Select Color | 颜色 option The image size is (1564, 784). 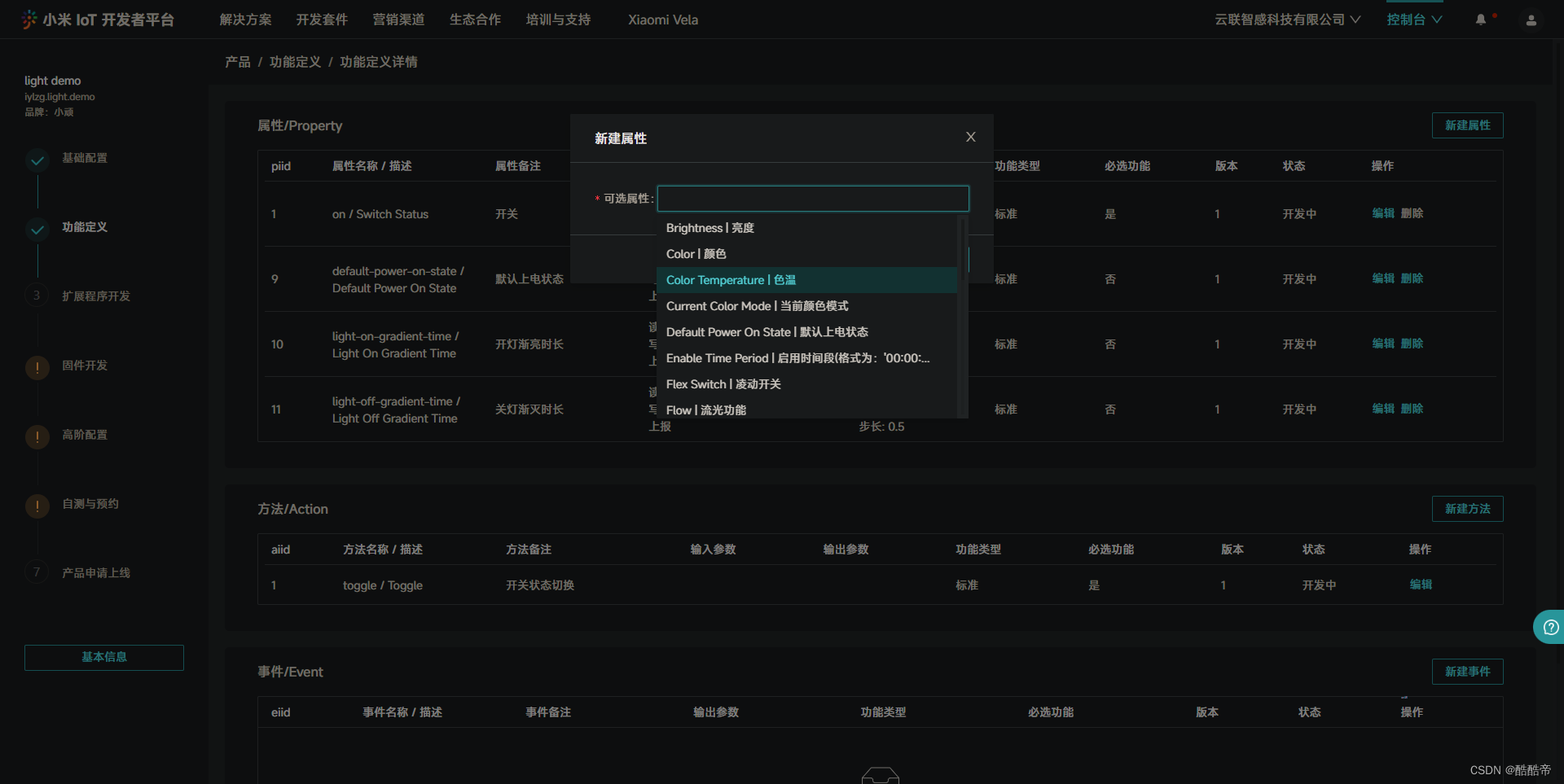[x=806, y=254]
